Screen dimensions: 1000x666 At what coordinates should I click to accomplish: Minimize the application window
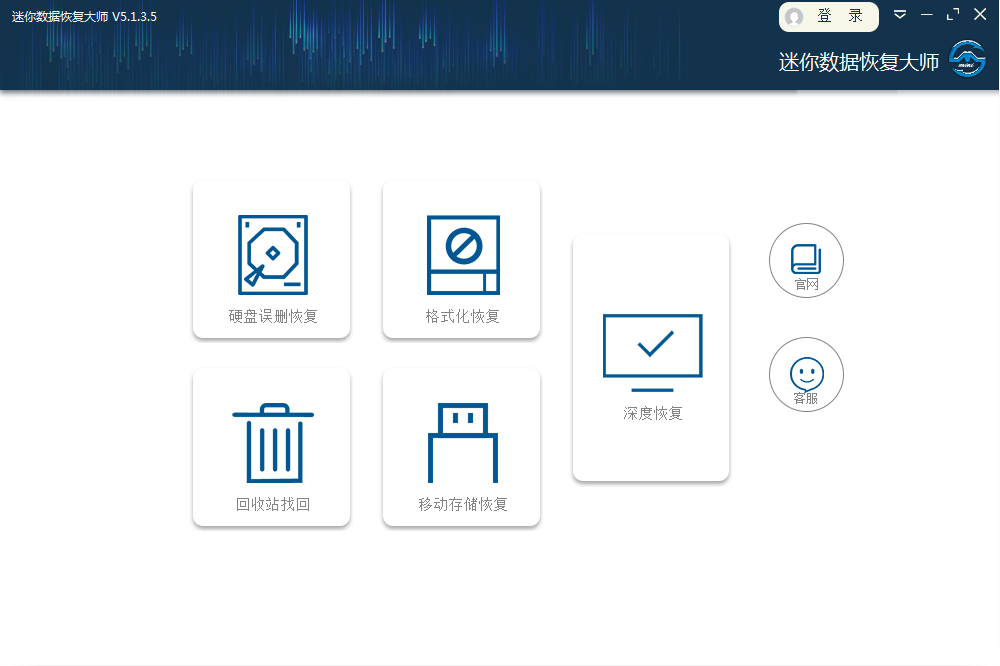[x=926, y=14]
